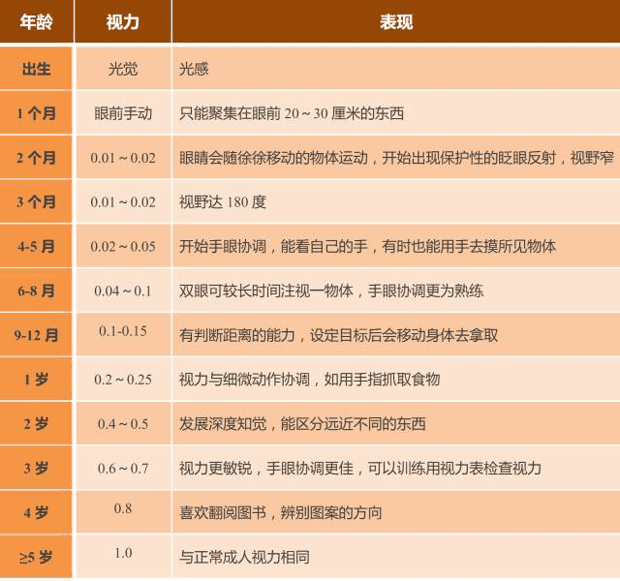Click 0.01～0.02 in the 3 个月 row
The height and width of the screenshot is (581, 620).
click(x=123, y=202)
